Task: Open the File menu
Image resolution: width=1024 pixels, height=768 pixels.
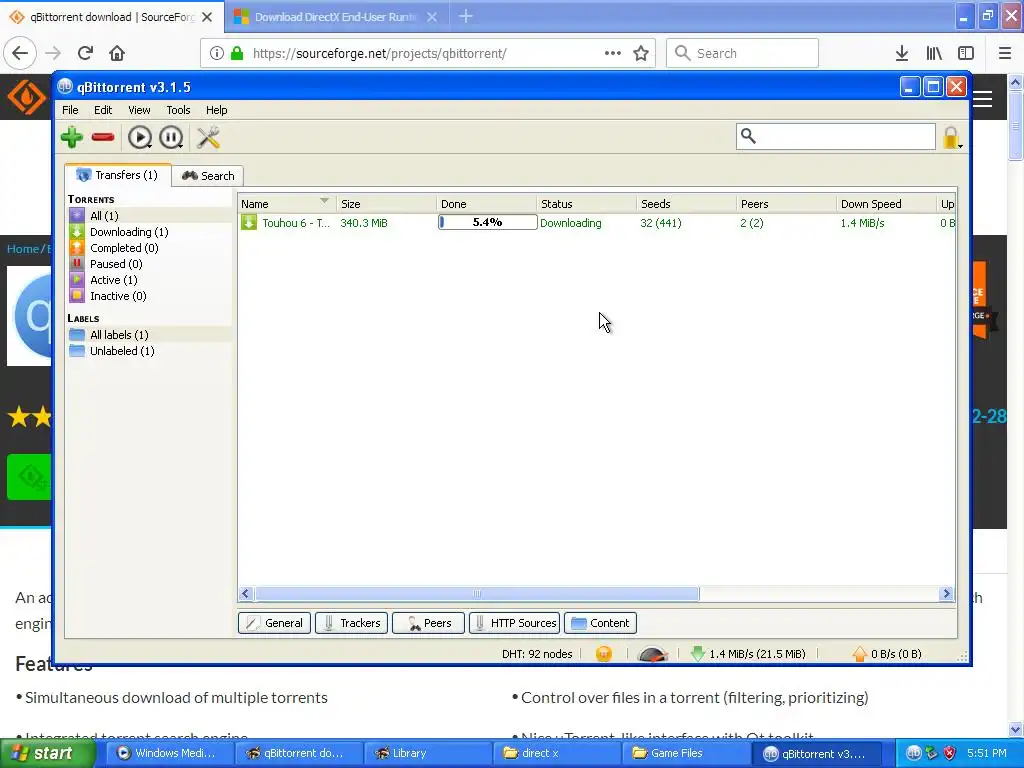Action: (x=70, y=110)
